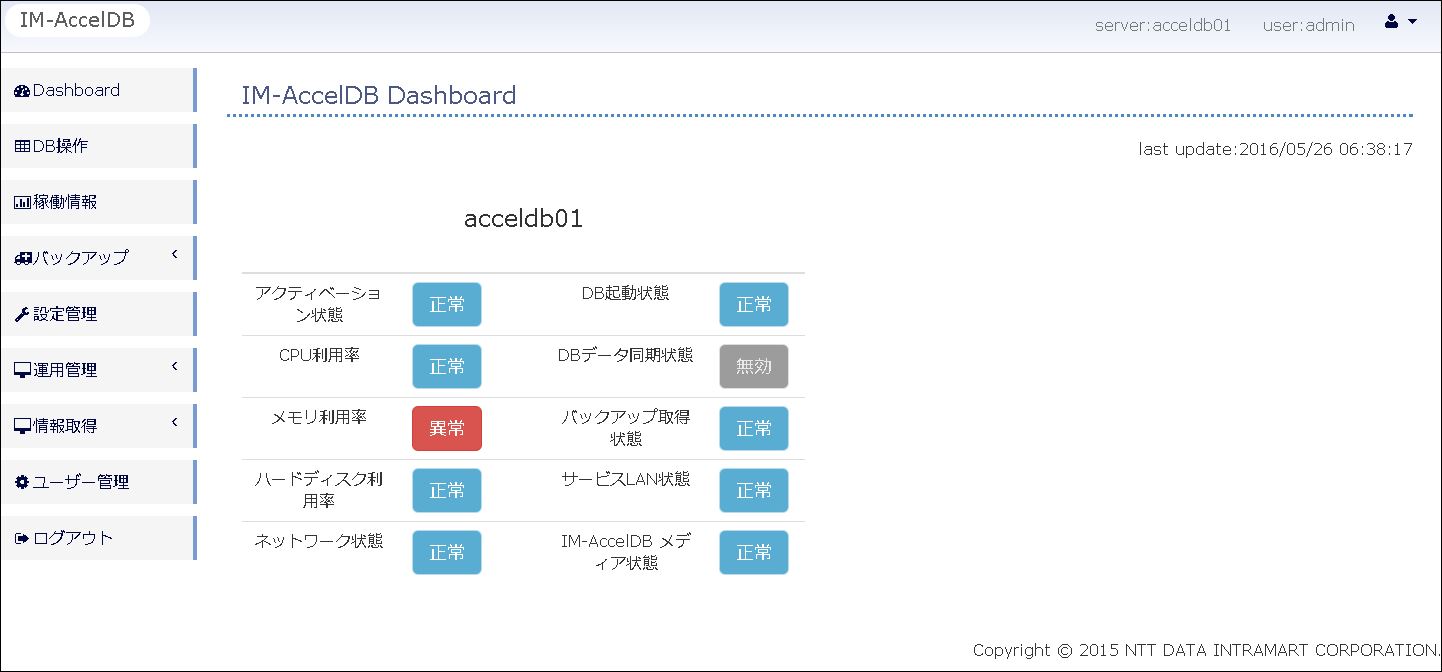Click 正常 button for CPU利用率

447,367
